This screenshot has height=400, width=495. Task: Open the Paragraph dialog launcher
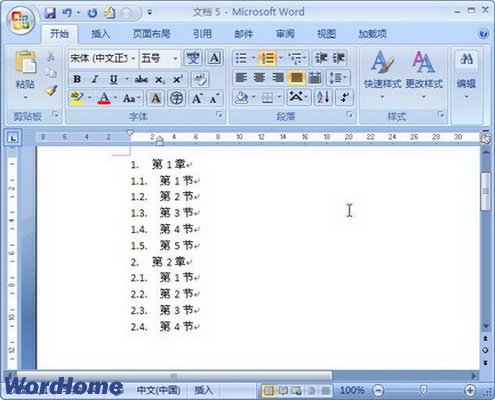pos(349,115)
